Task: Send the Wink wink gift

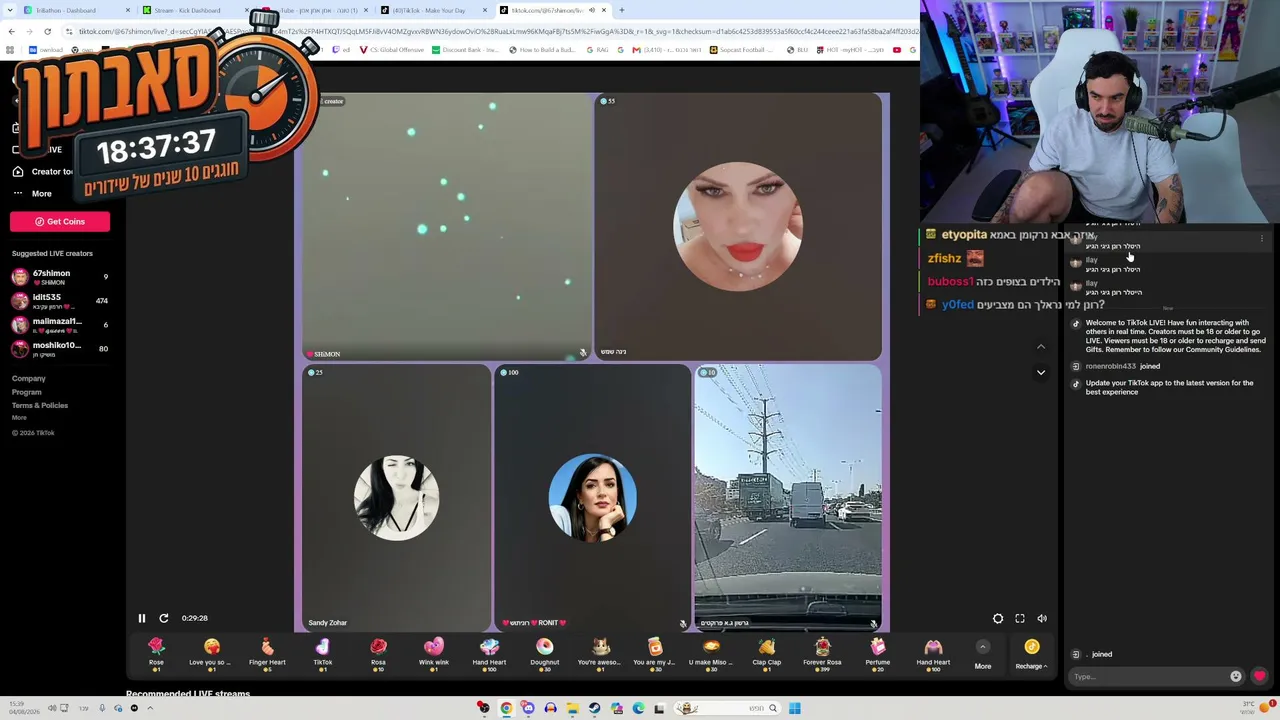Action: [433, 653]
